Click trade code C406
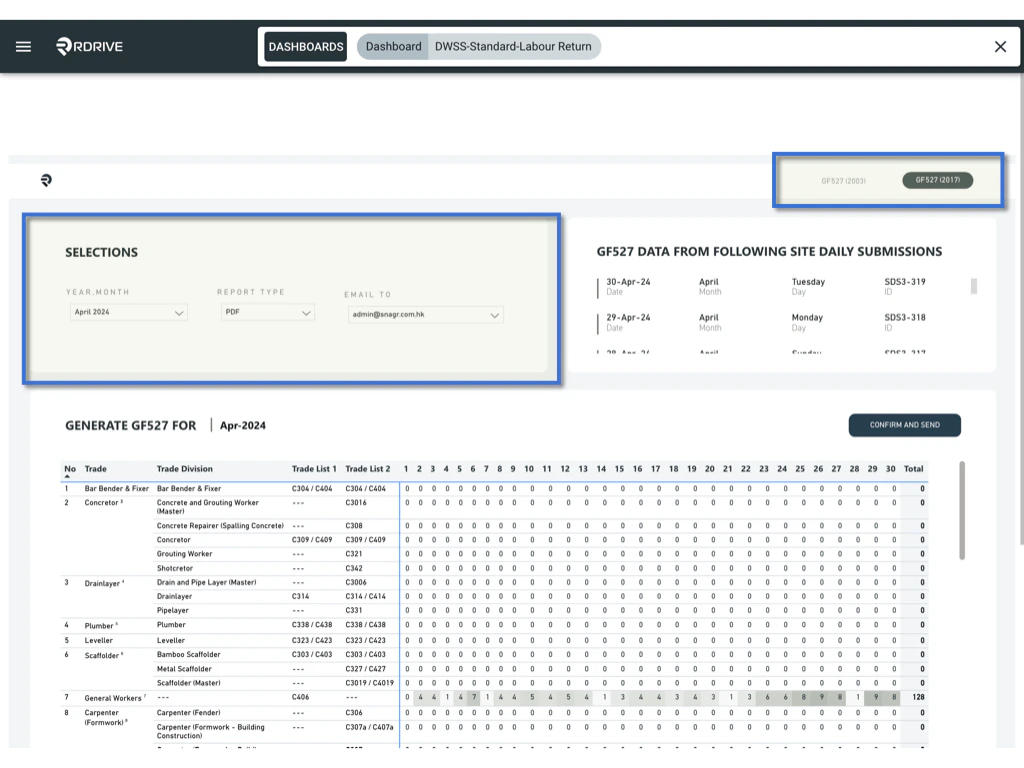The image size is (1024, 768). (300, 697)
